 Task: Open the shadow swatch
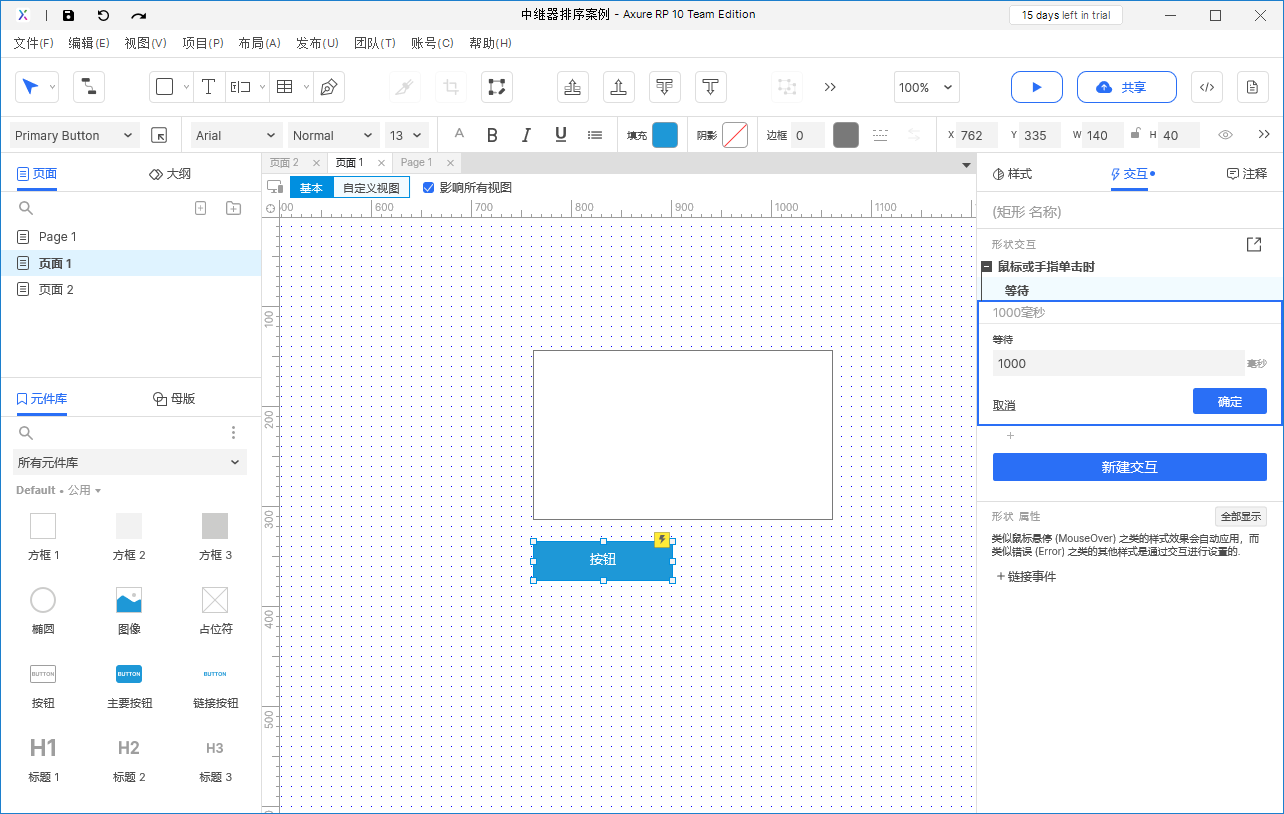(735, 135)
